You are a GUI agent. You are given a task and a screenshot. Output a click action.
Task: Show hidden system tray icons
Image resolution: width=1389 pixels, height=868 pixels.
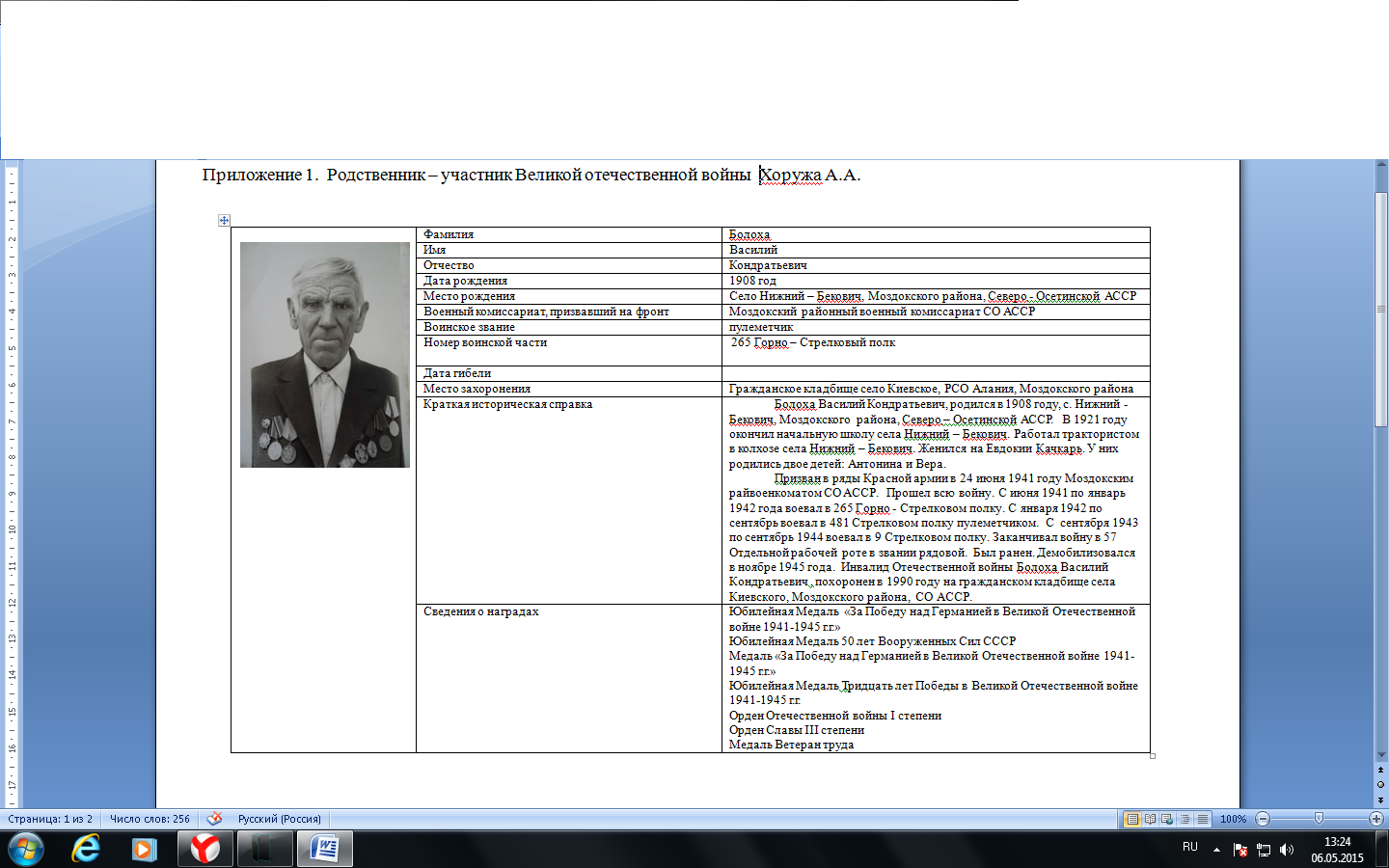[x=1216, y=850]
